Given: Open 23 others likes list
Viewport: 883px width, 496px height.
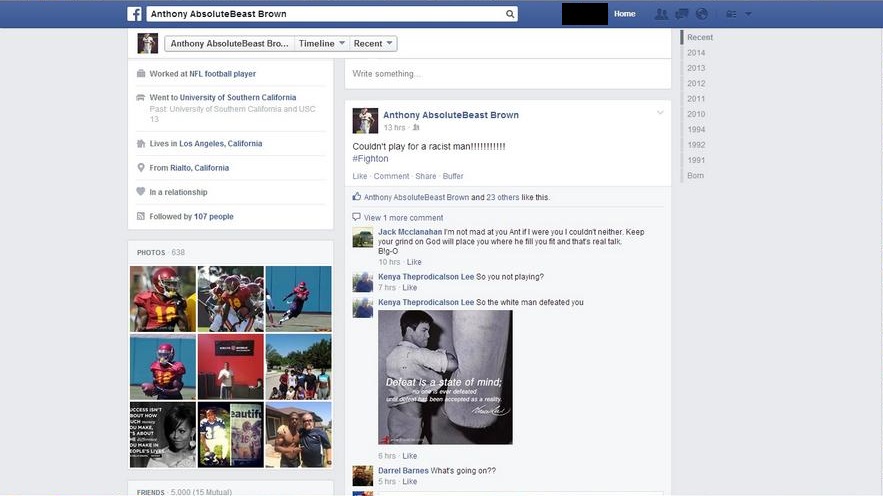Looking at the screenshot, I should pyautogui.click(x=503, y=197).
